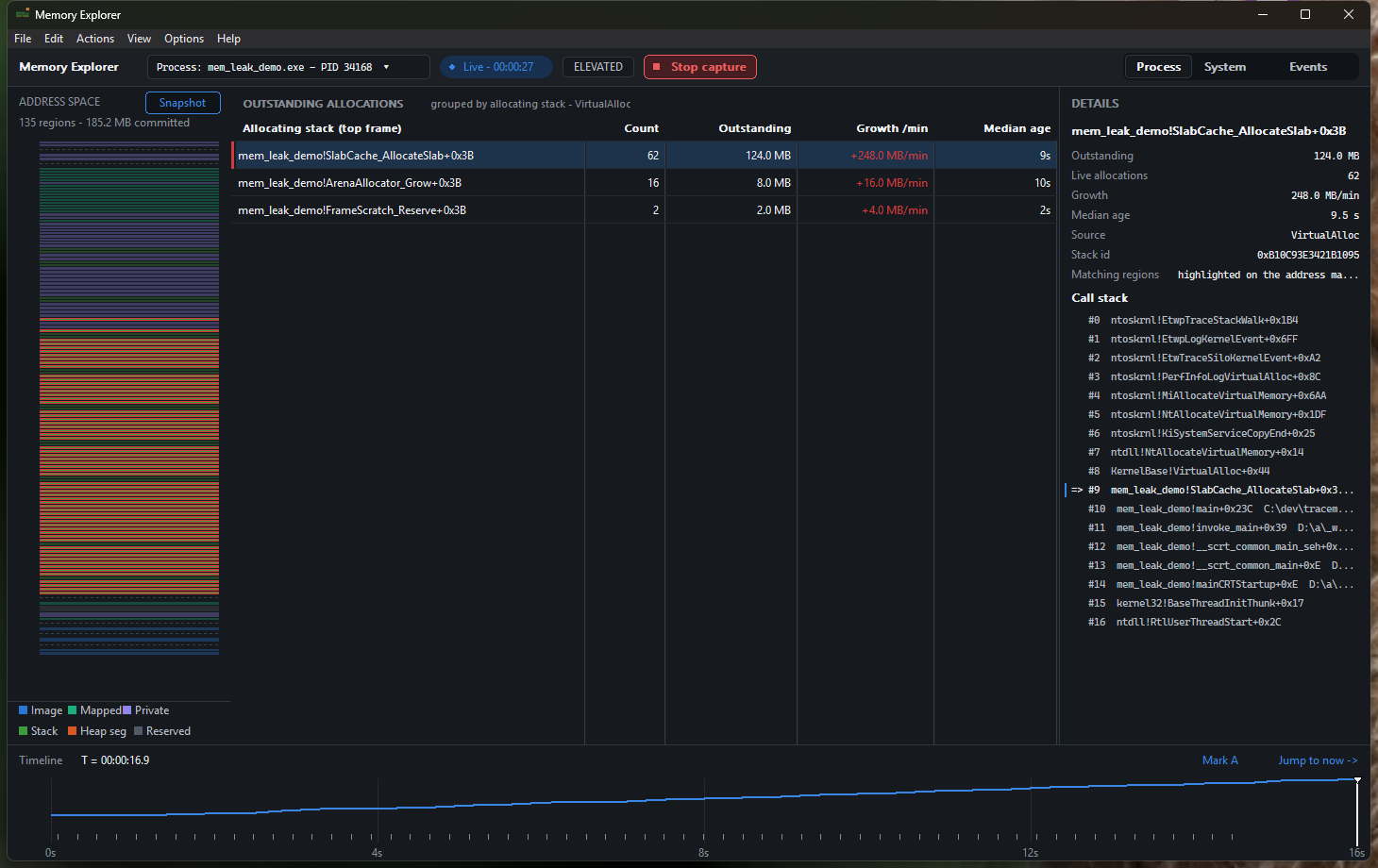Select call stack frame #5 ntoskrnl!NtAllocateVirtualMemory
1378x868 pixels.
[x=1213, y=414]
